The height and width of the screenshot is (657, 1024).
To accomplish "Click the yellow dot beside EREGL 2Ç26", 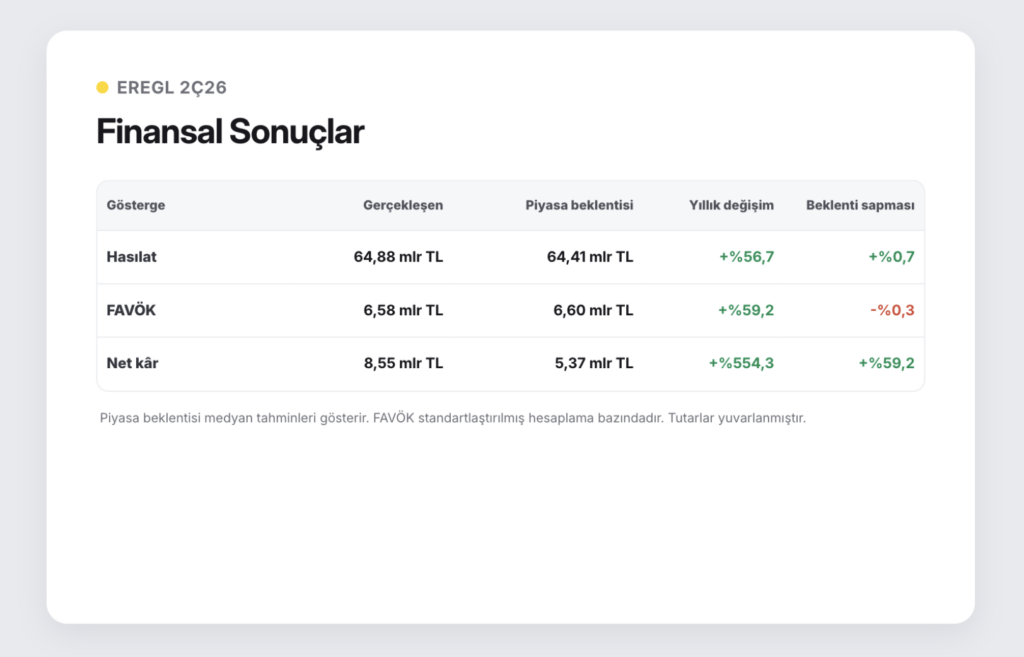I will tap(103, 88).
